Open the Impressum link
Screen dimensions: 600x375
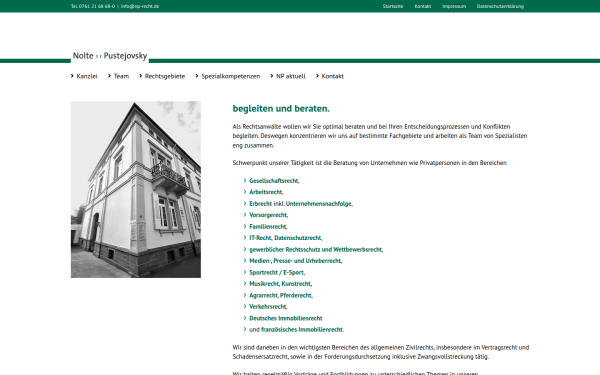454,6
